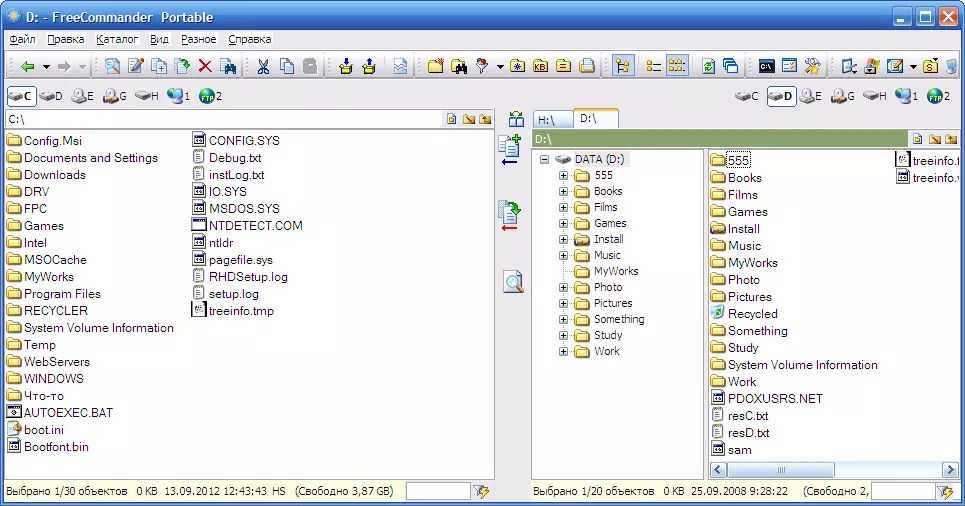This screenshot has width=965, height=506.
Task: Click the left panel C:\ path field
Action: tap(220, 119)
